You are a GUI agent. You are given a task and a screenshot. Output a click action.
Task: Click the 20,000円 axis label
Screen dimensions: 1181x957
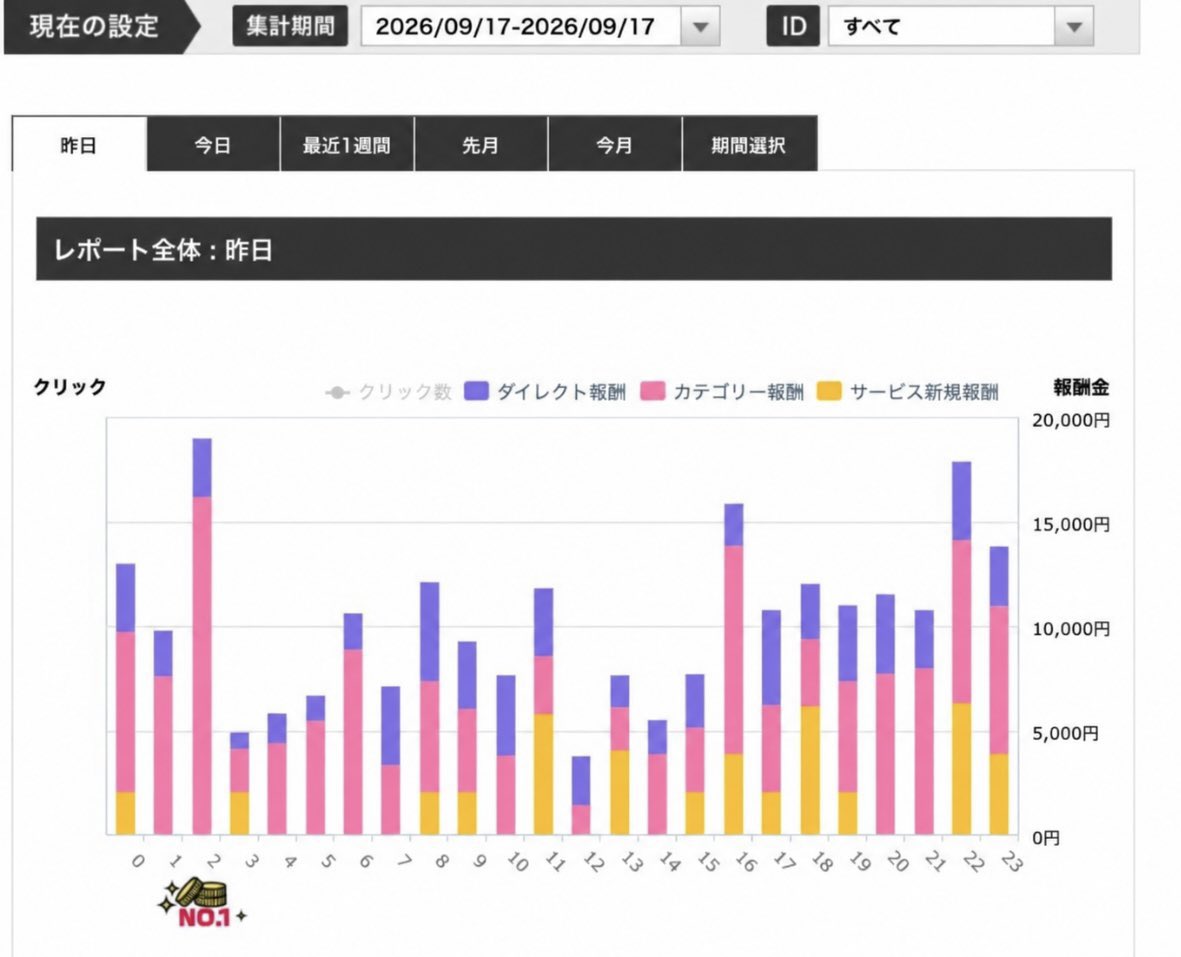[x=1070, y=420]
